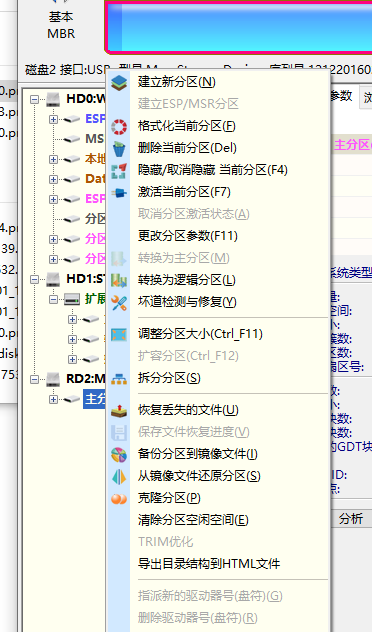Image resolution: width=372 pixels, height=632 pixels.
Task: Click the icon for 隐藏/取消隐藏 当前分区
Action: 119,170
